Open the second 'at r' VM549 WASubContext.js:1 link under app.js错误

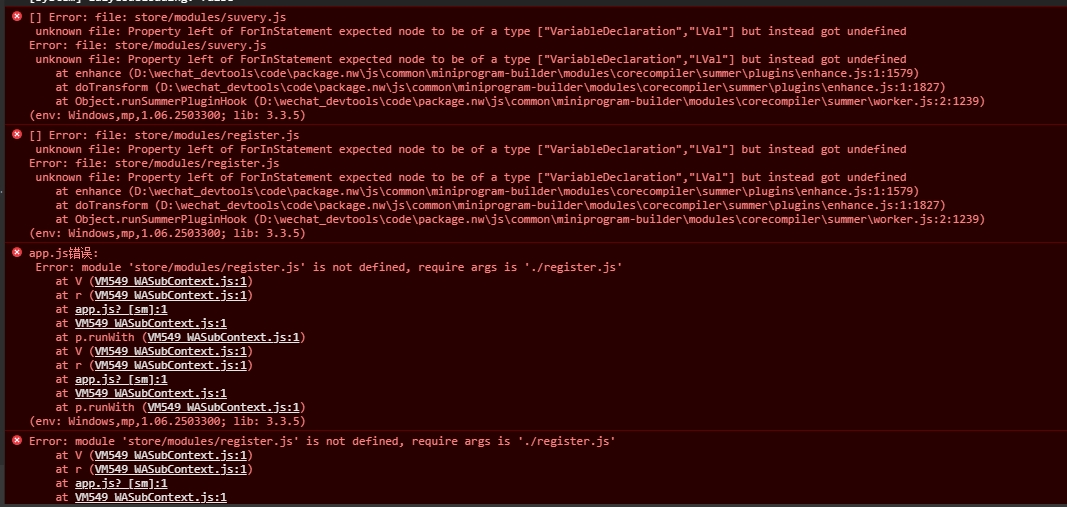tap(171, 365)
